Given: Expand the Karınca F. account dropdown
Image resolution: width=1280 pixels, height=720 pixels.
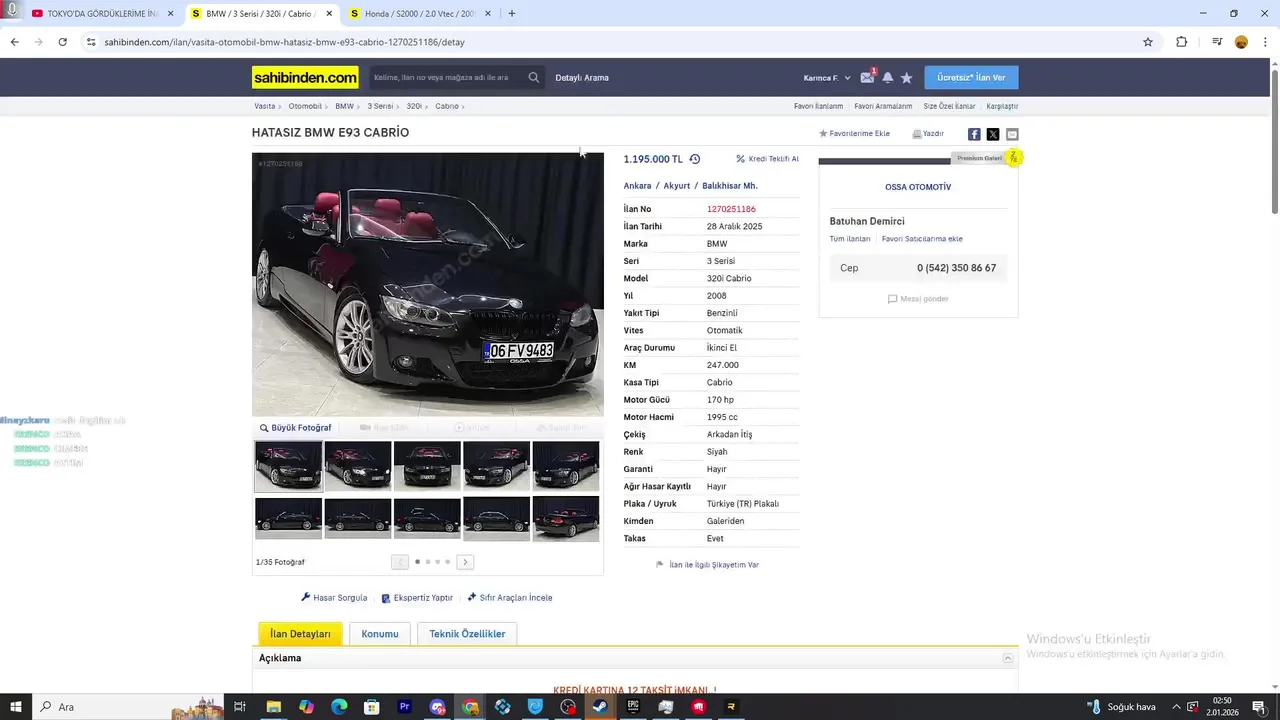Looking at the screenshot, I should [827, 78].
